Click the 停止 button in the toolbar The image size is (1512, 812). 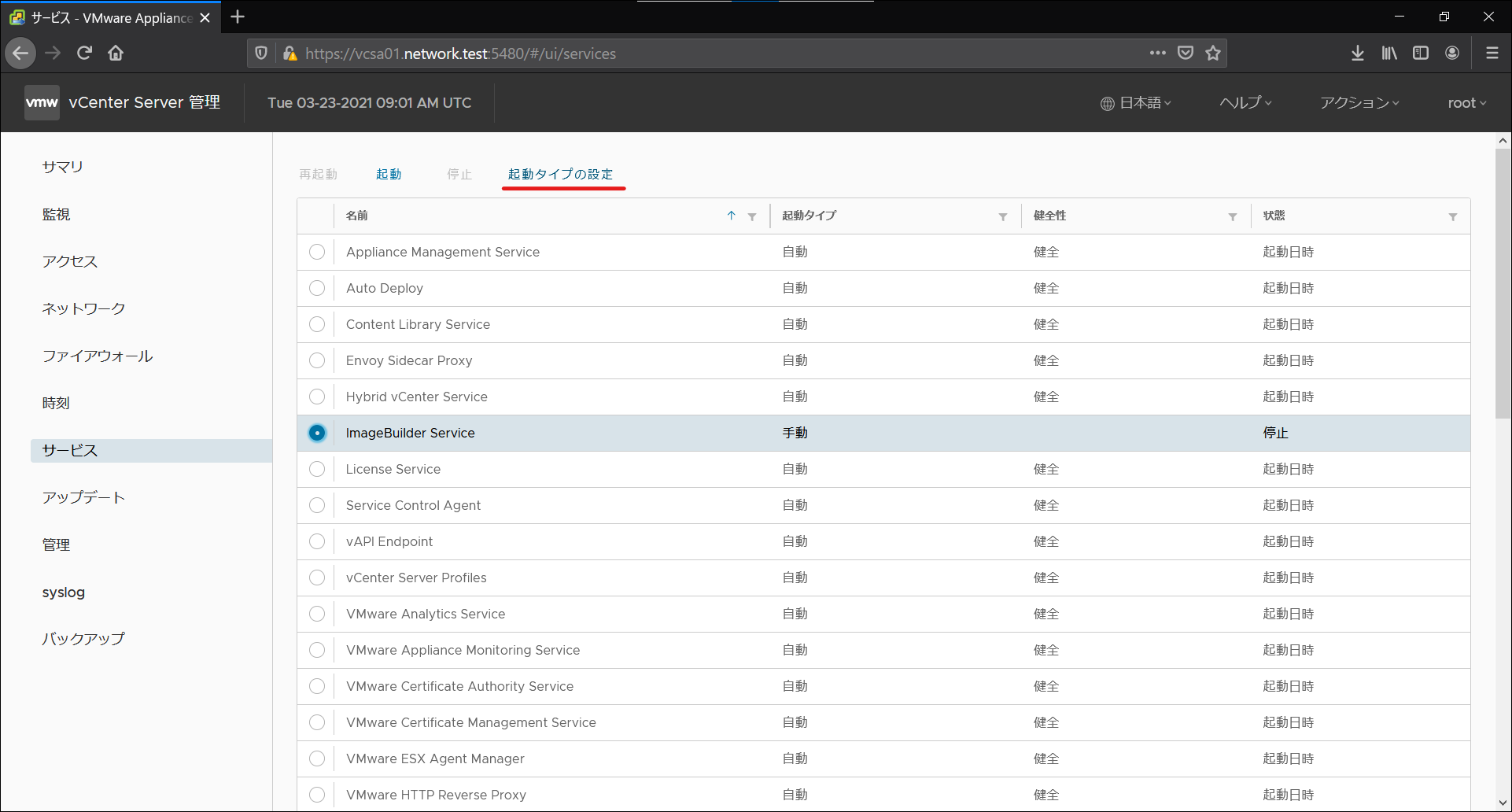pos(459,174)
